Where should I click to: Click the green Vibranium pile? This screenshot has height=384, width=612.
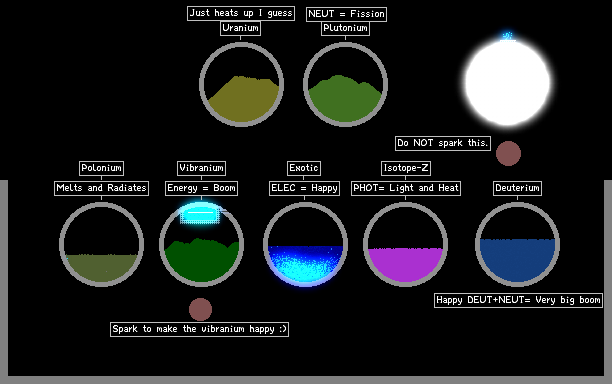pyautogui.click(x=201, y=260)
